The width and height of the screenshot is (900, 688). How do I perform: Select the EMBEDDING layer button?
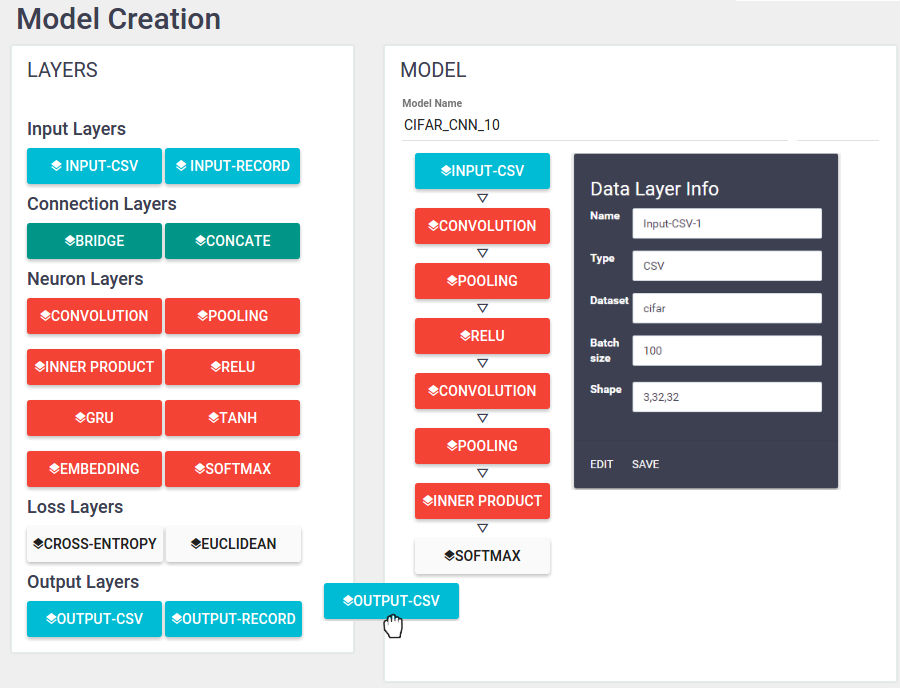pyautogui.click(x=94, y=469)
